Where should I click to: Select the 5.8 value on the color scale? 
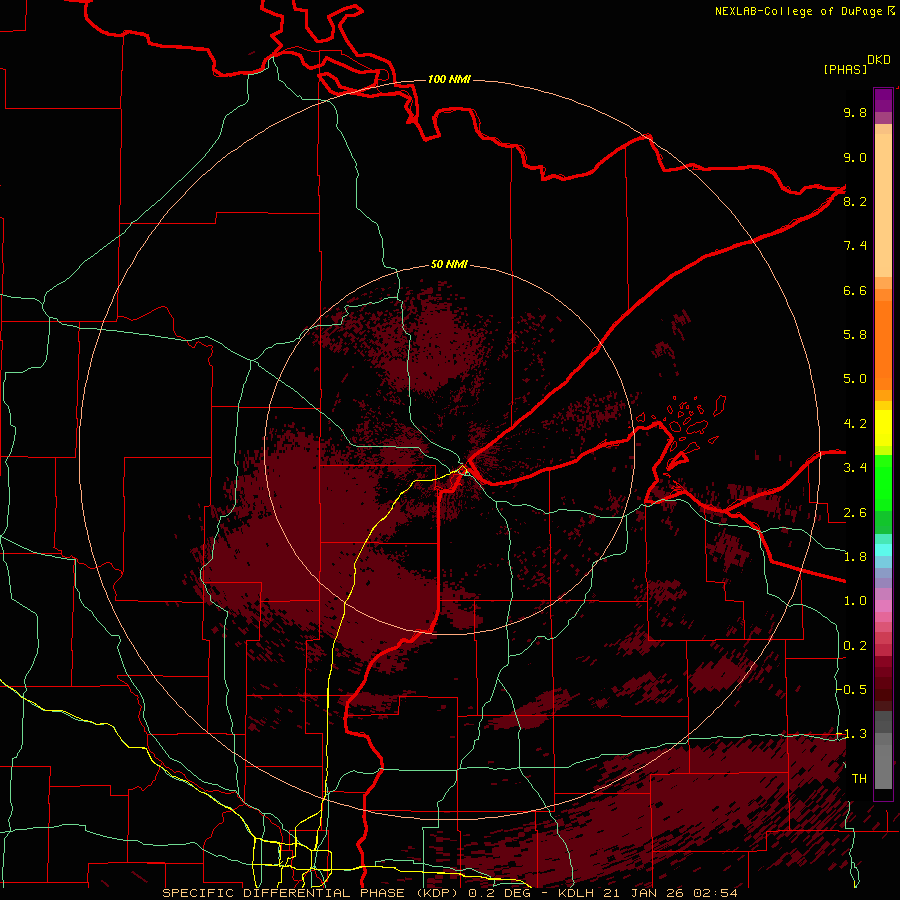855,335
